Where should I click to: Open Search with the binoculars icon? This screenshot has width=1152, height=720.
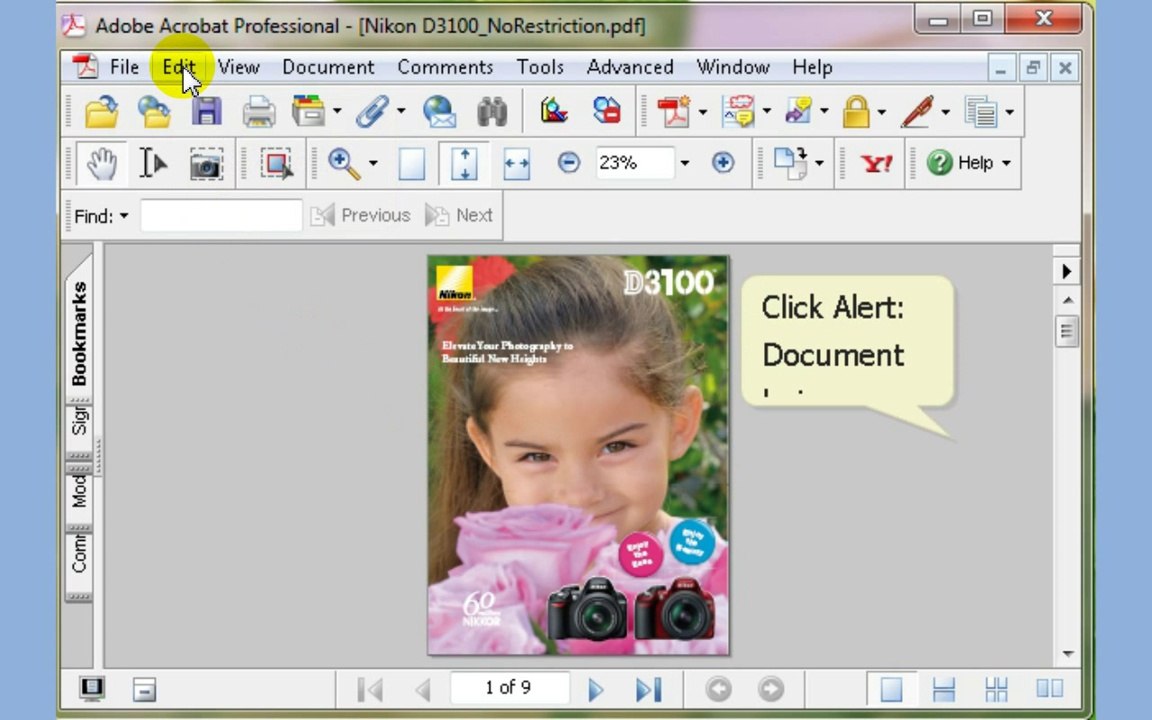(492, 112)
